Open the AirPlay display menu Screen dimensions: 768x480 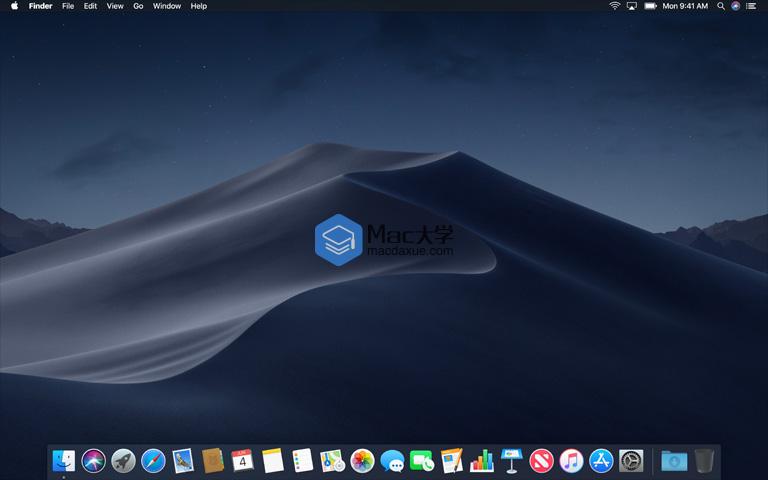[x=632, y=6]
